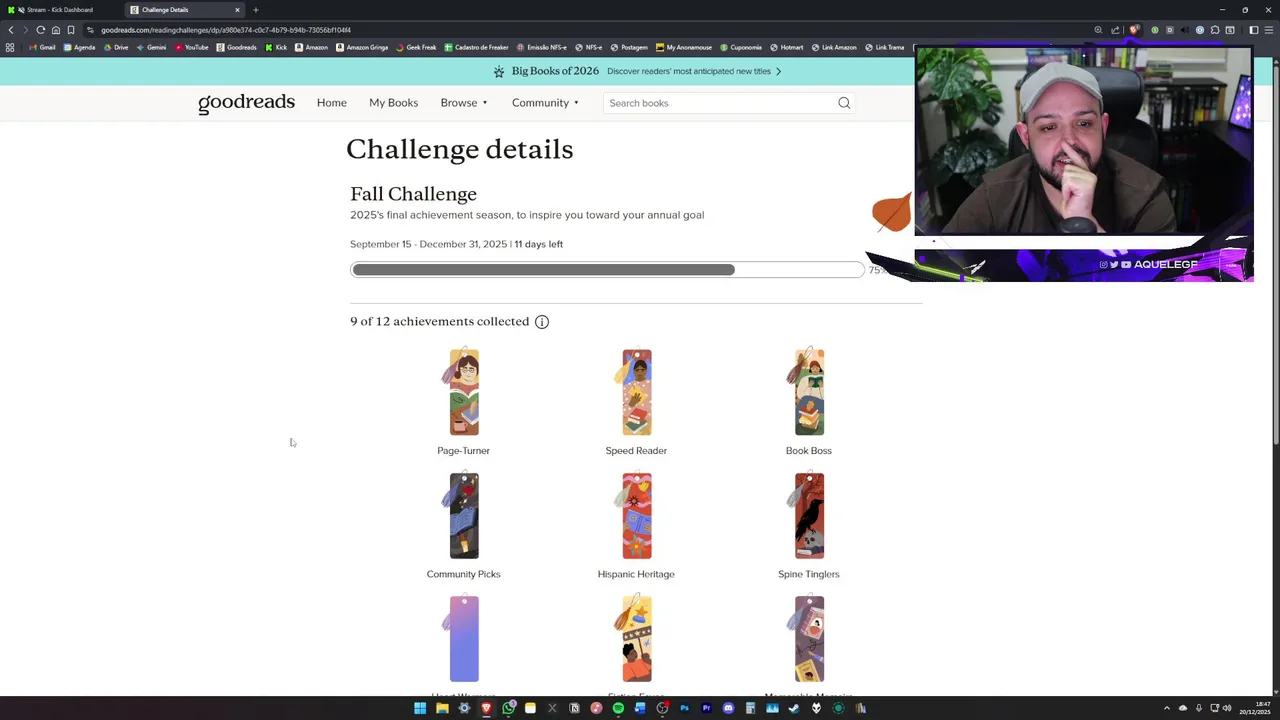Click the Heart Warmers purple bookmark achievement

coord(464,639)
